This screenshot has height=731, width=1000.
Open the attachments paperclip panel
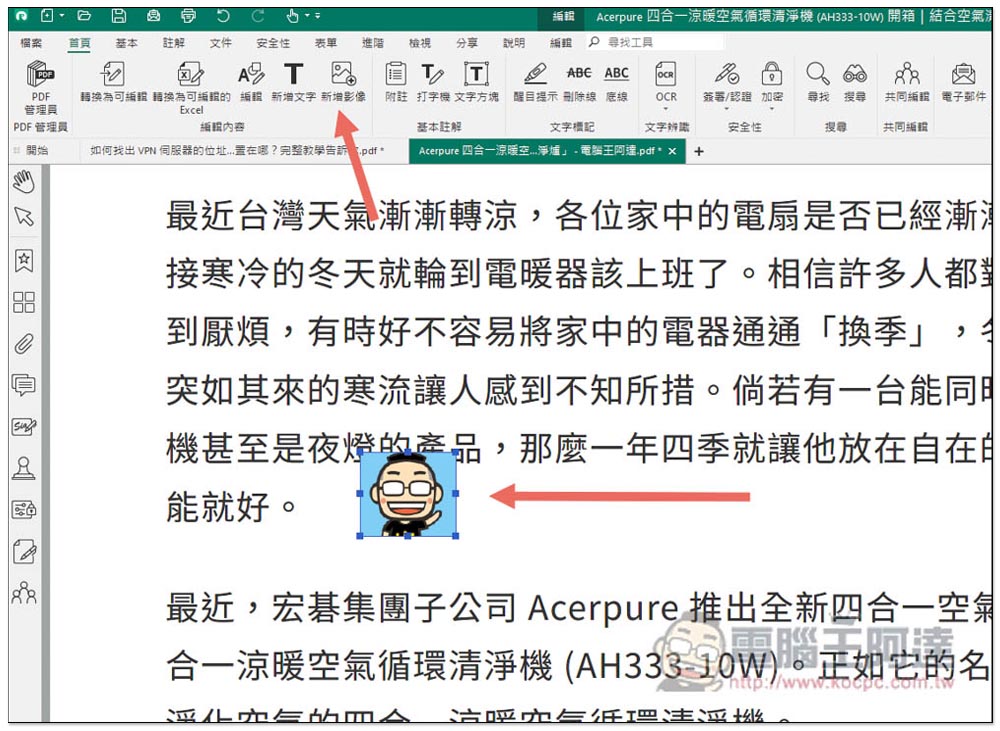pos(24,344)
